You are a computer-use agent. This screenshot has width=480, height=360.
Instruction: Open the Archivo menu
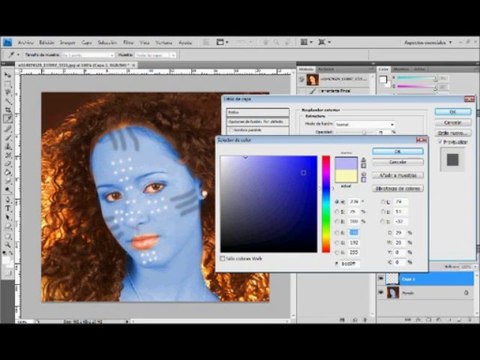click(x=26, y=43)
